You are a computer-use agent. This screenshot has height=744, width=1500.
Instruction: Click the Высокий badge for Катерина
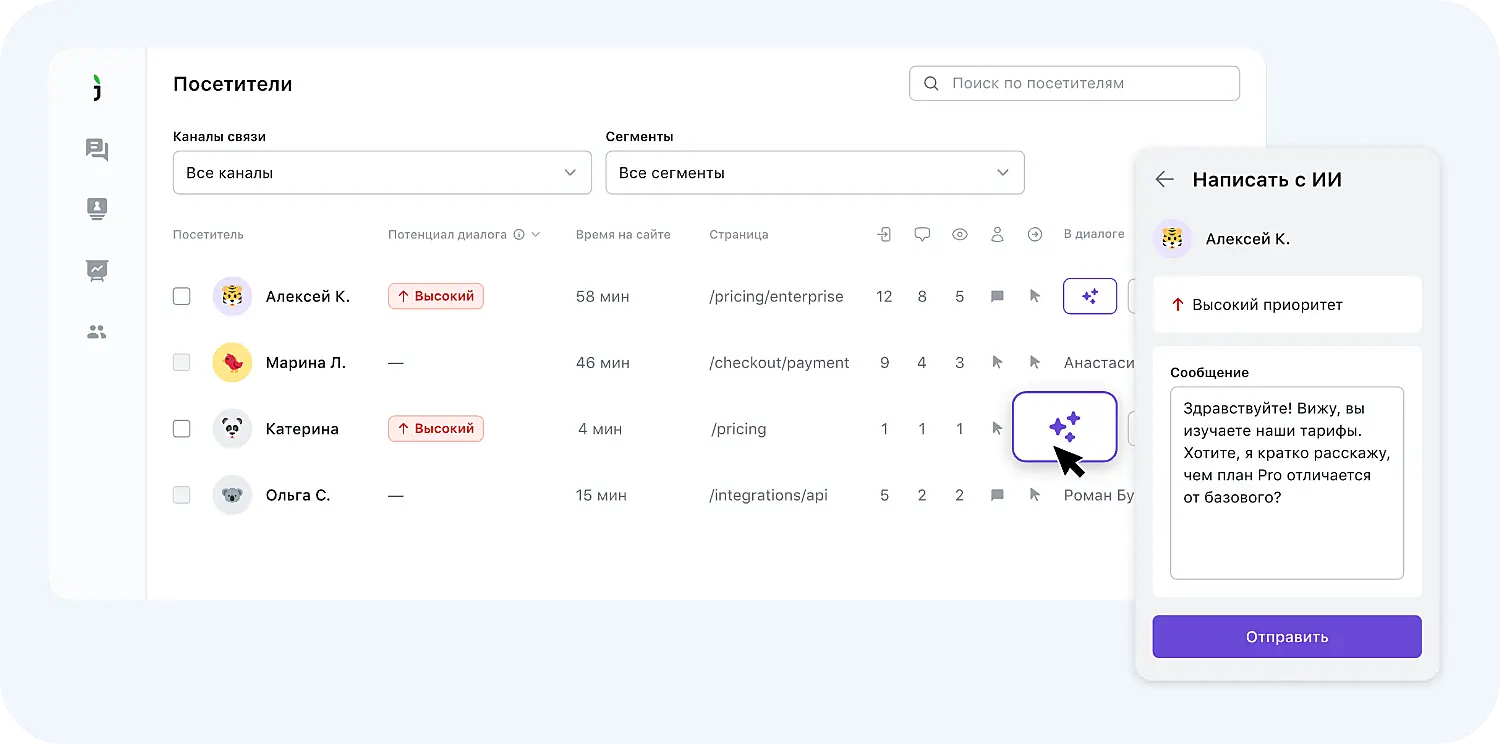point(436,428)
